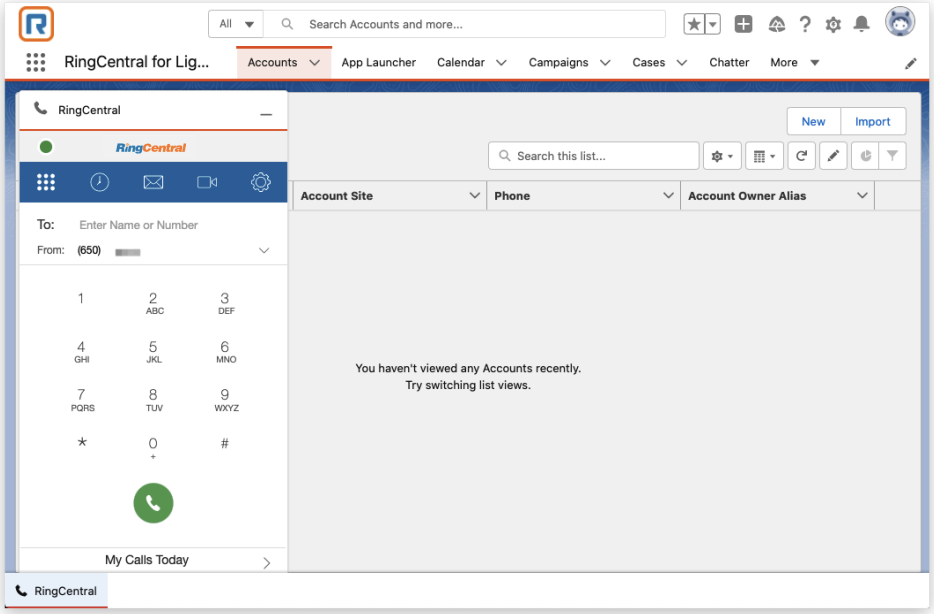The width and height of the screenshot is (934, 614).
Task: Open the Cases tab
Action: tap(648, 63)
